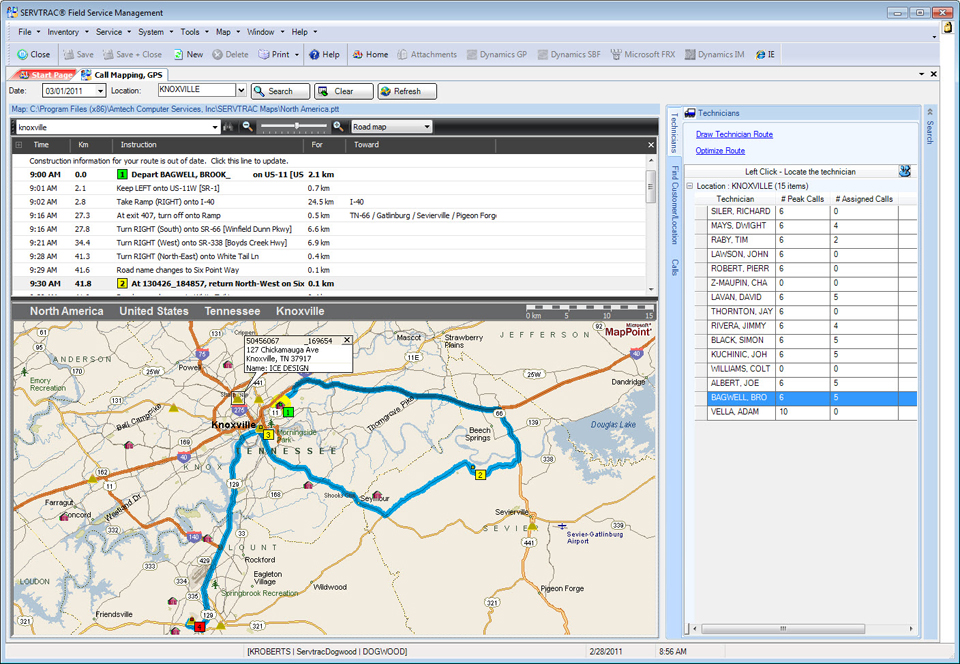Viewport: 960px width, 664px height.
Task: Click the binoculars find icon on map bar
Action: pyautogui.click(x=228, y=127)
